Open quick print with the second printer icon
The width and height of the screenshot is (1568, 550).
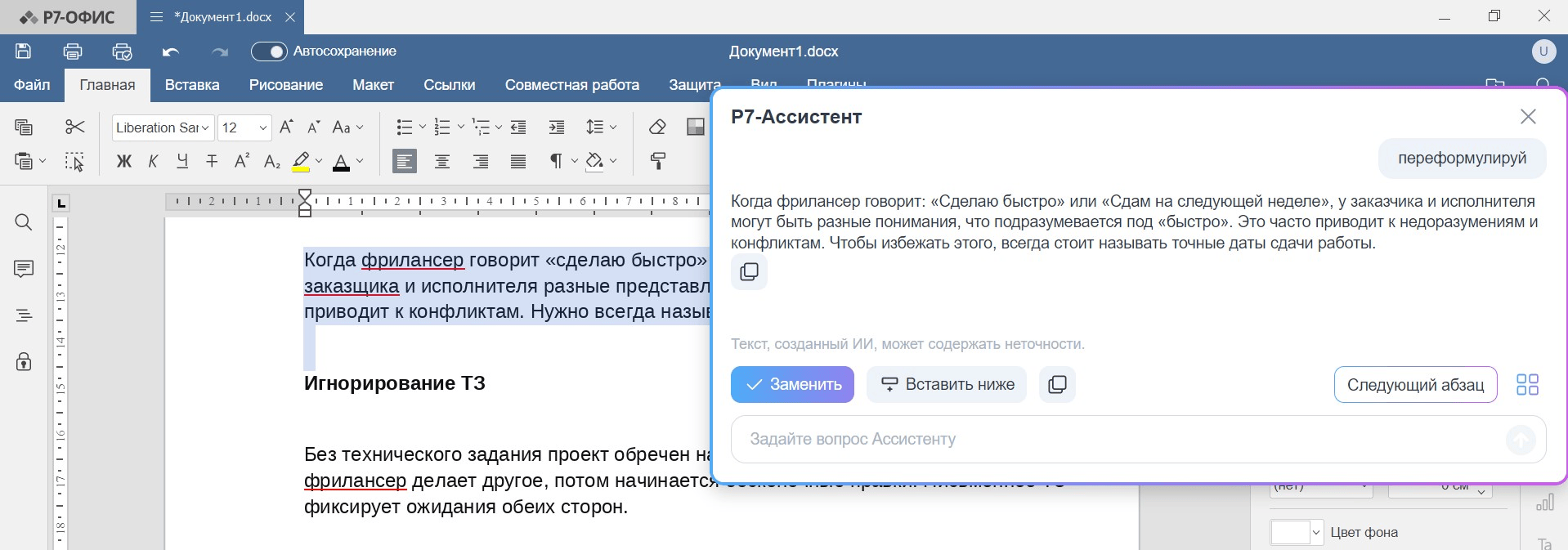[122, 51]
